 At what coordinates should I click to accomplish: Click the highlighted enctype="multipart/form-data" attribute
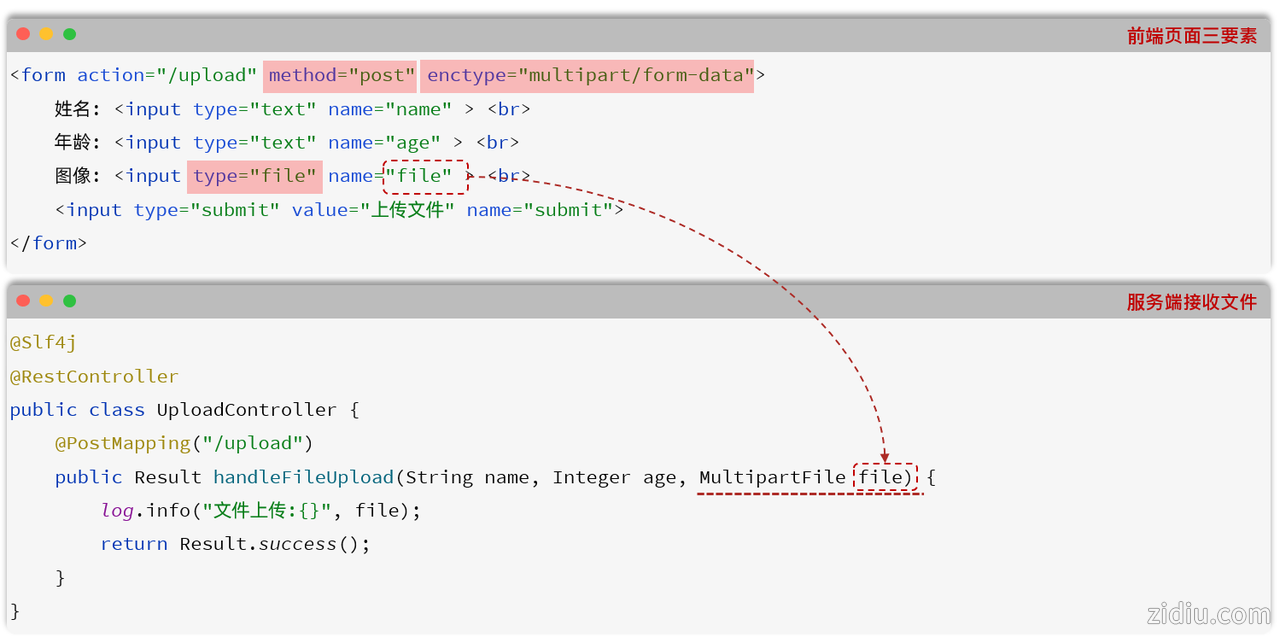[x=587, y=76]
